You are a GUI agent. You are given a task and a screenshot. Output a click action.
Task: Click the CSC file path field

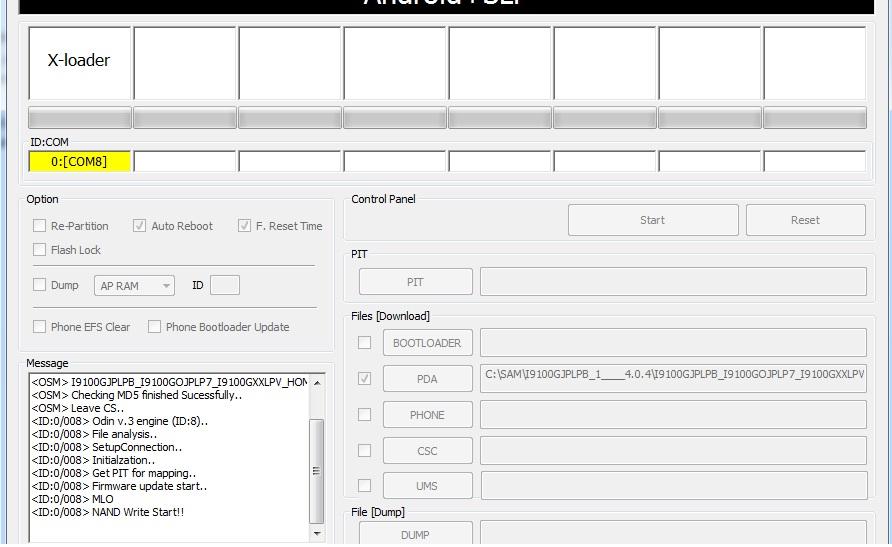674,450
